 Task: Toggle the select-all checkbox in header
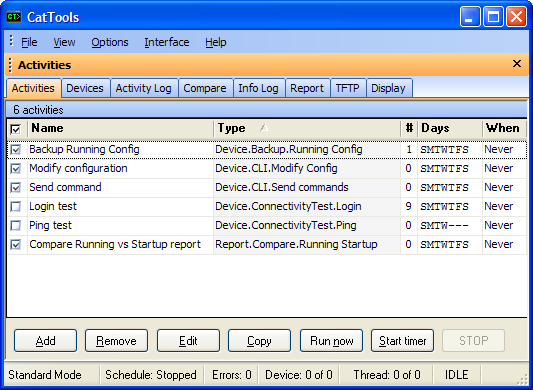pos(16,129)
